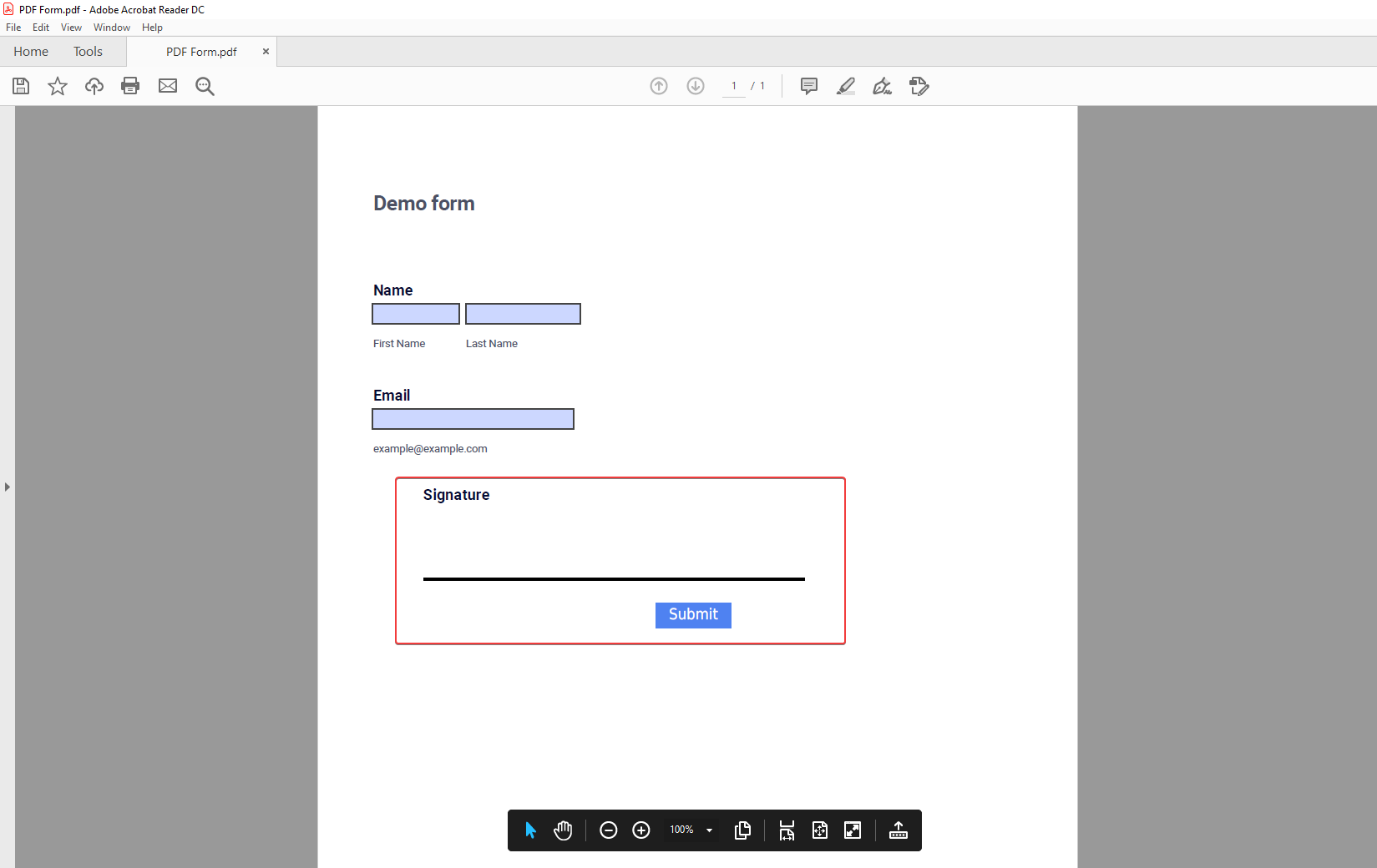Email the PDF as attachment
The width and height of the screenshot is (1377, 868).
coord(167,86)
